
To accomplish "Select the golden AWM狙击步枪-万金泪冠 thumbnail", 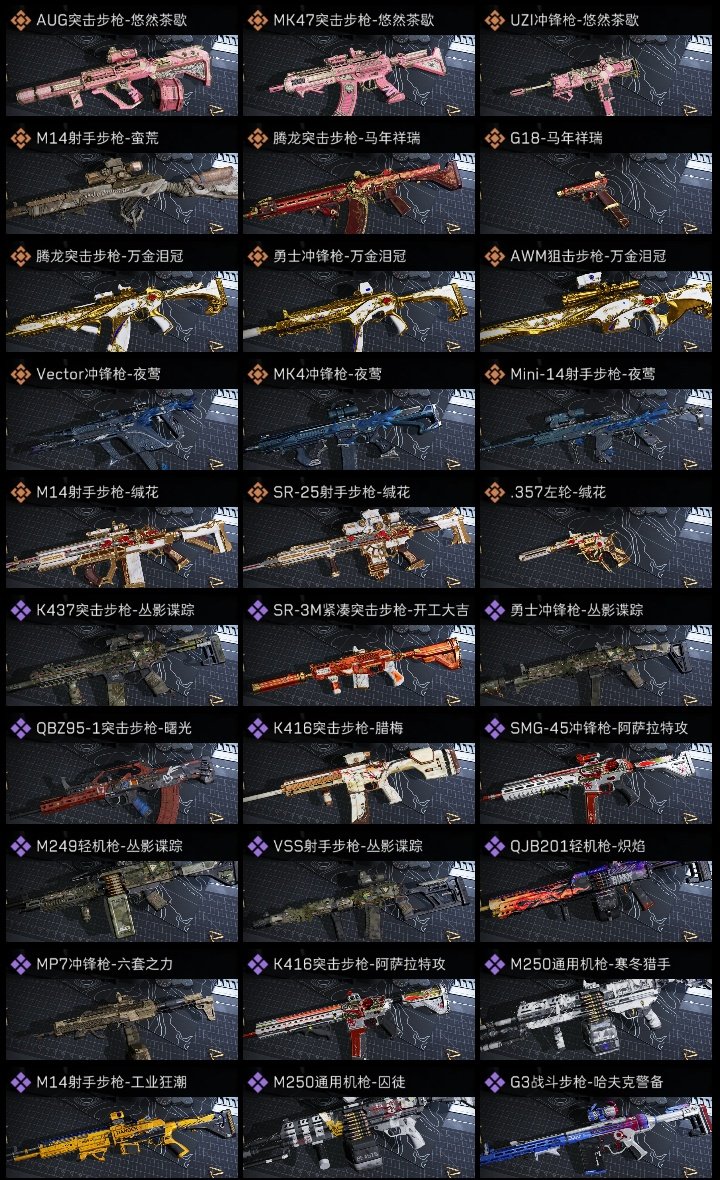I will [x=596, y=312].
